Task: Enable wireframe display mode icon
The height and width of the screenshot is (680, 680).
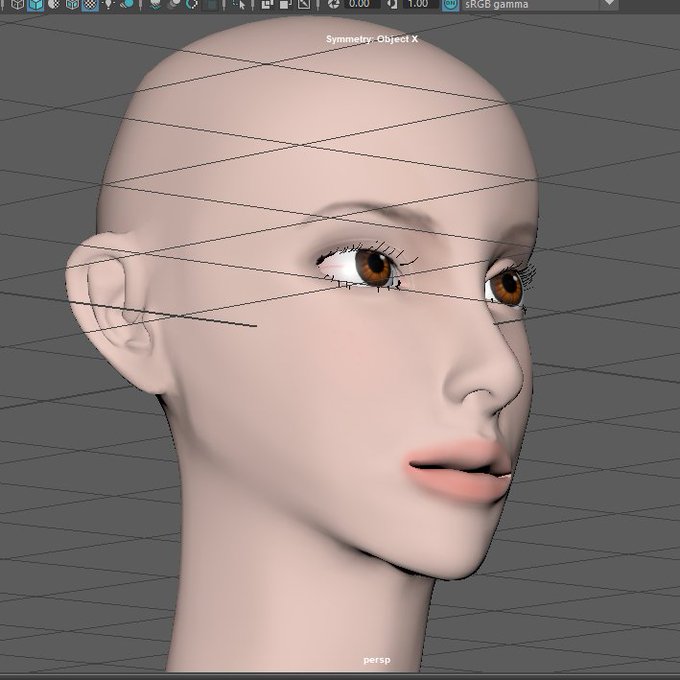Action: click(x=17, y=4)
